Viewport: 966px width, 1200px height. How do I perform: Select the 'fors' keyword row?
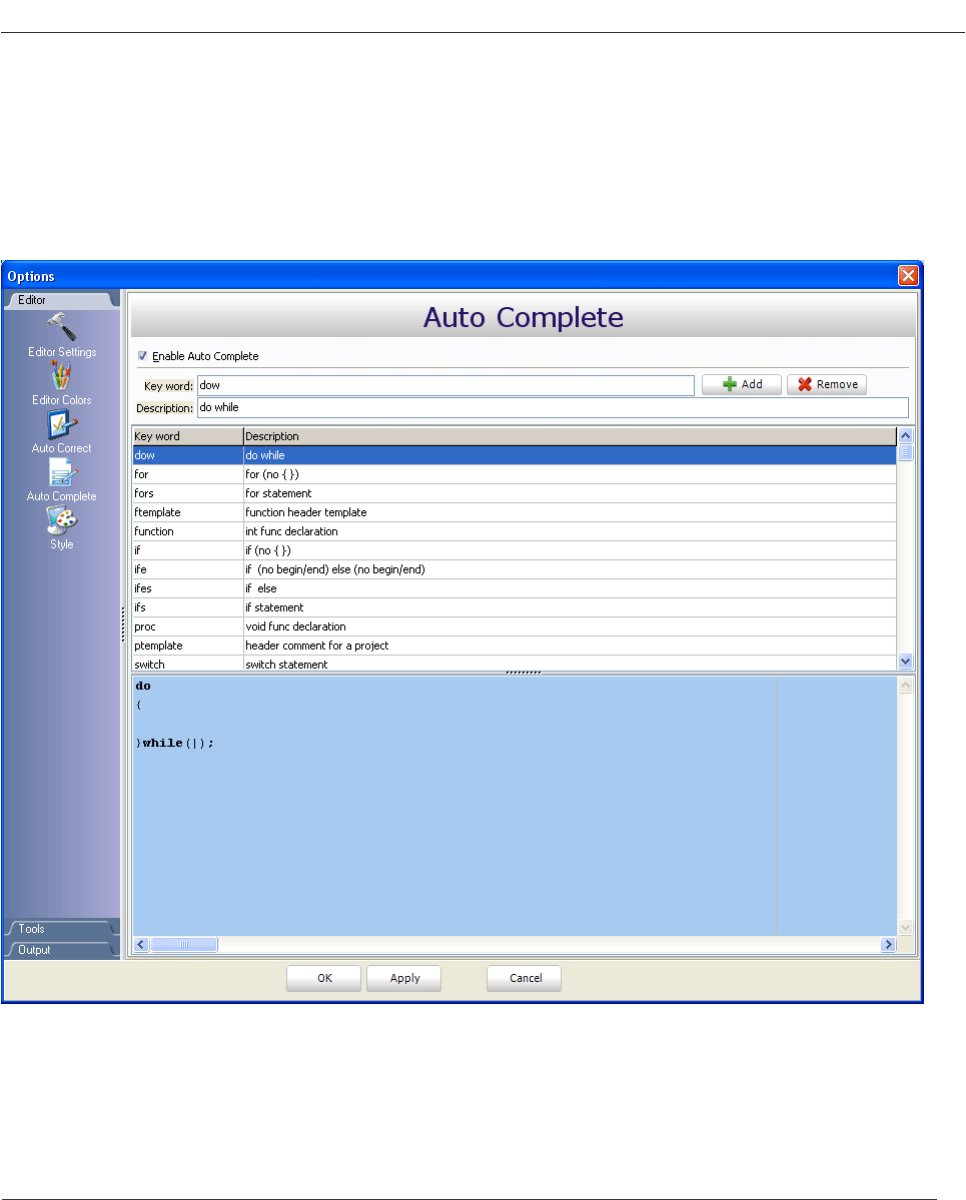click(x=514, y=493)
